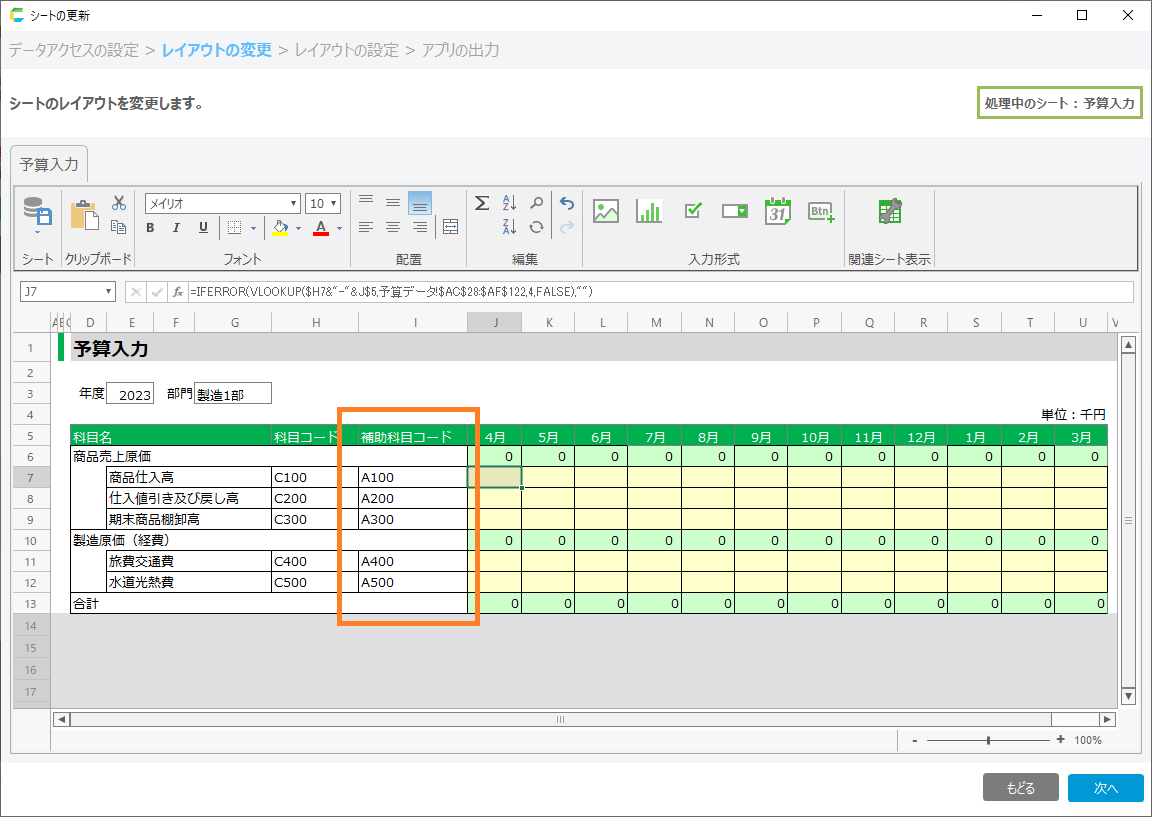Add checkbox input format to cell
Viewport: 1152px width, 817px height.
693,211
